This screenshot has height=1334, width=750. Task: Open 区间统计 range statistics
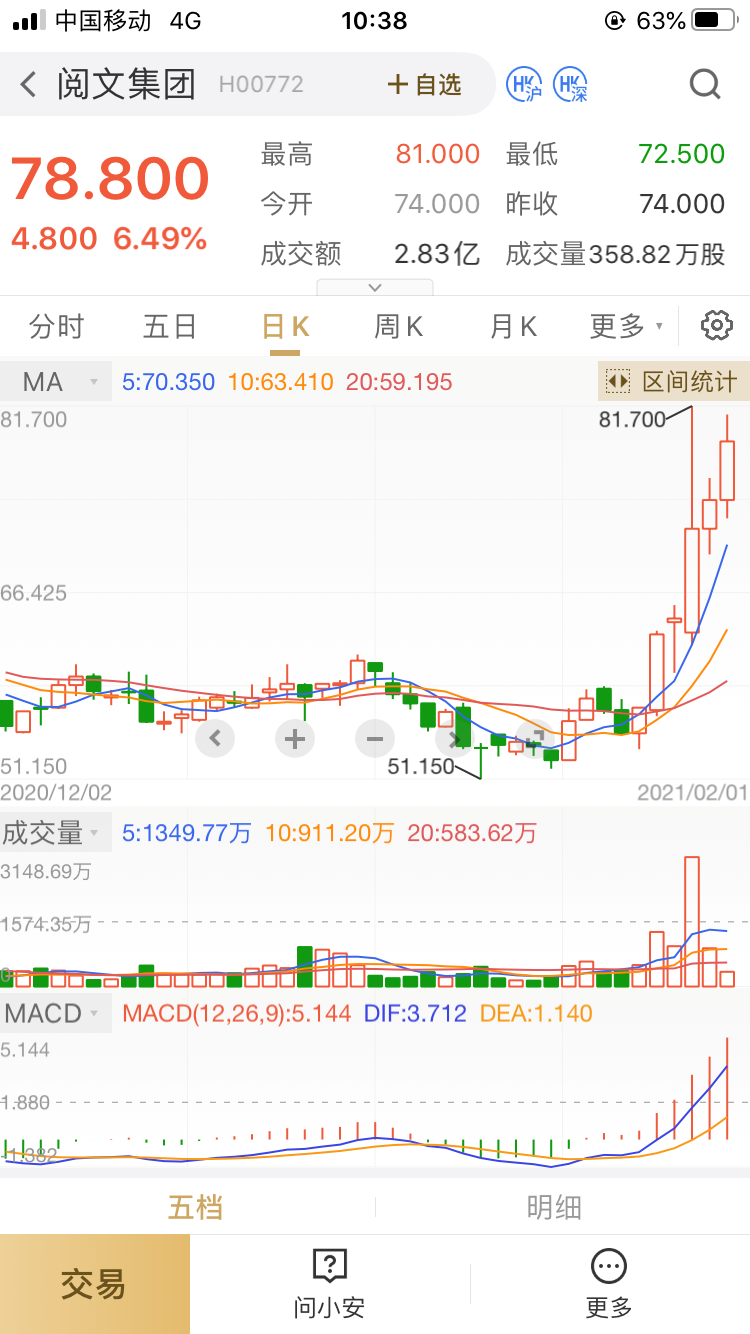(674, 382)
